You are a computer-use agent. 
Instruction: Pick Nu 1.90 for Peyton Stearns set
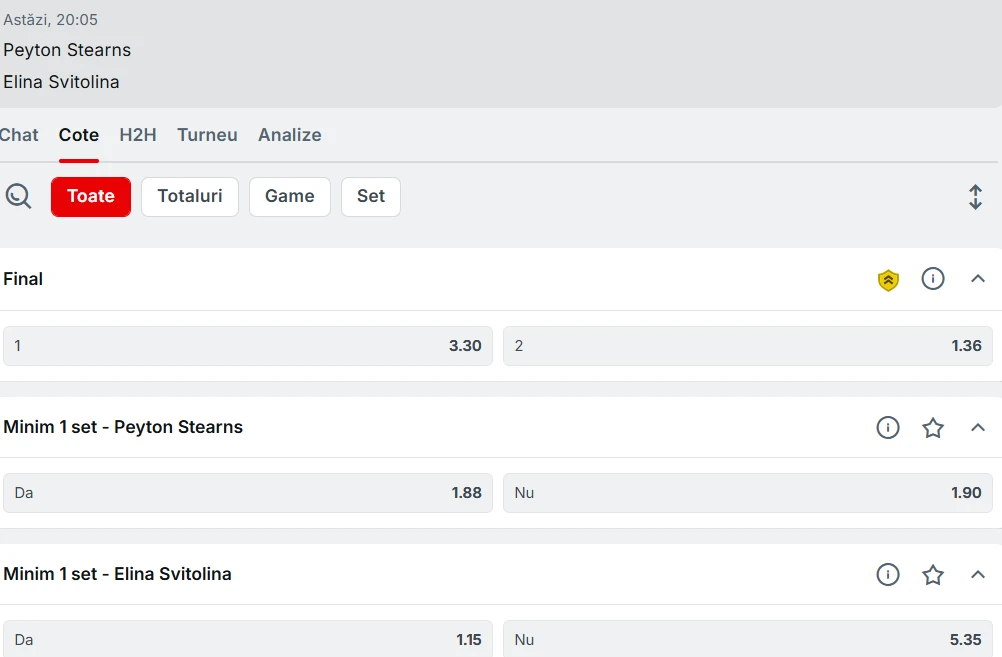[748, 493]
